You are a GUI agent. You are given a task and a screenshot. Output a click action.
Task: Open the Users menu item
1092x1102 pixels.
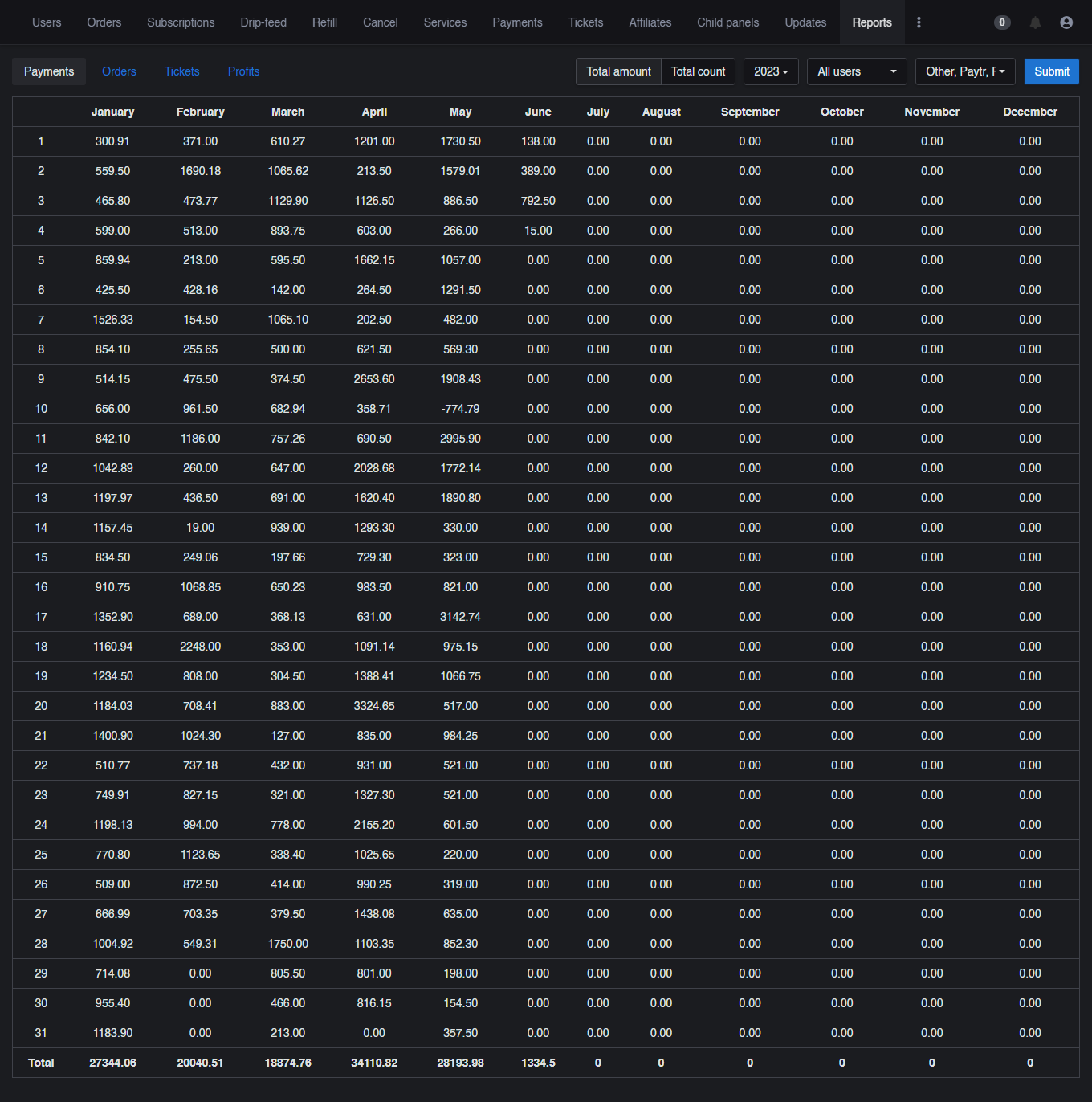[47, 22]
